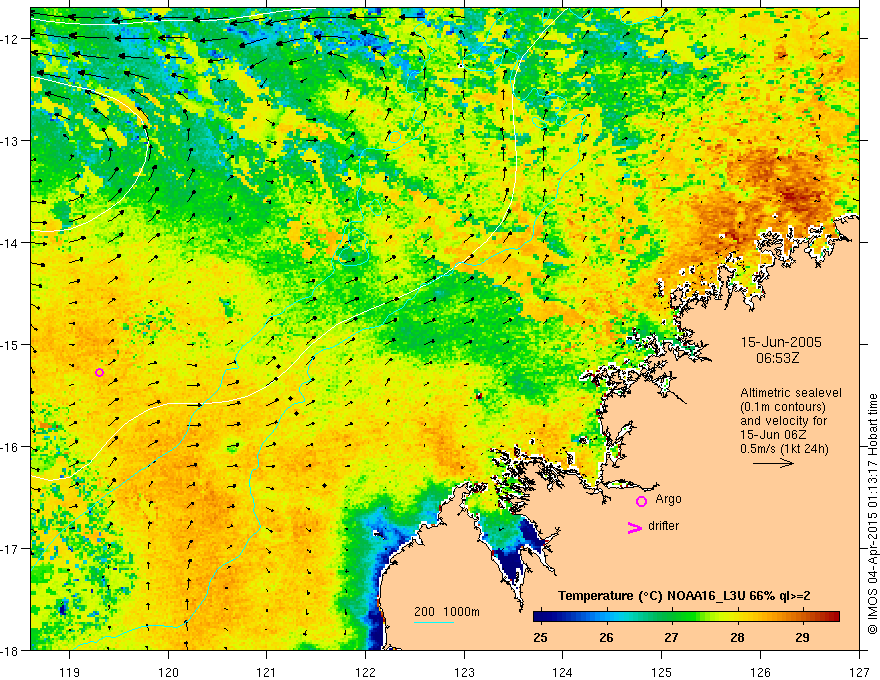Click the cyan depth contour legend line
Image resolution: width=880 pixels, height=680 pixels.
[434, 622]
